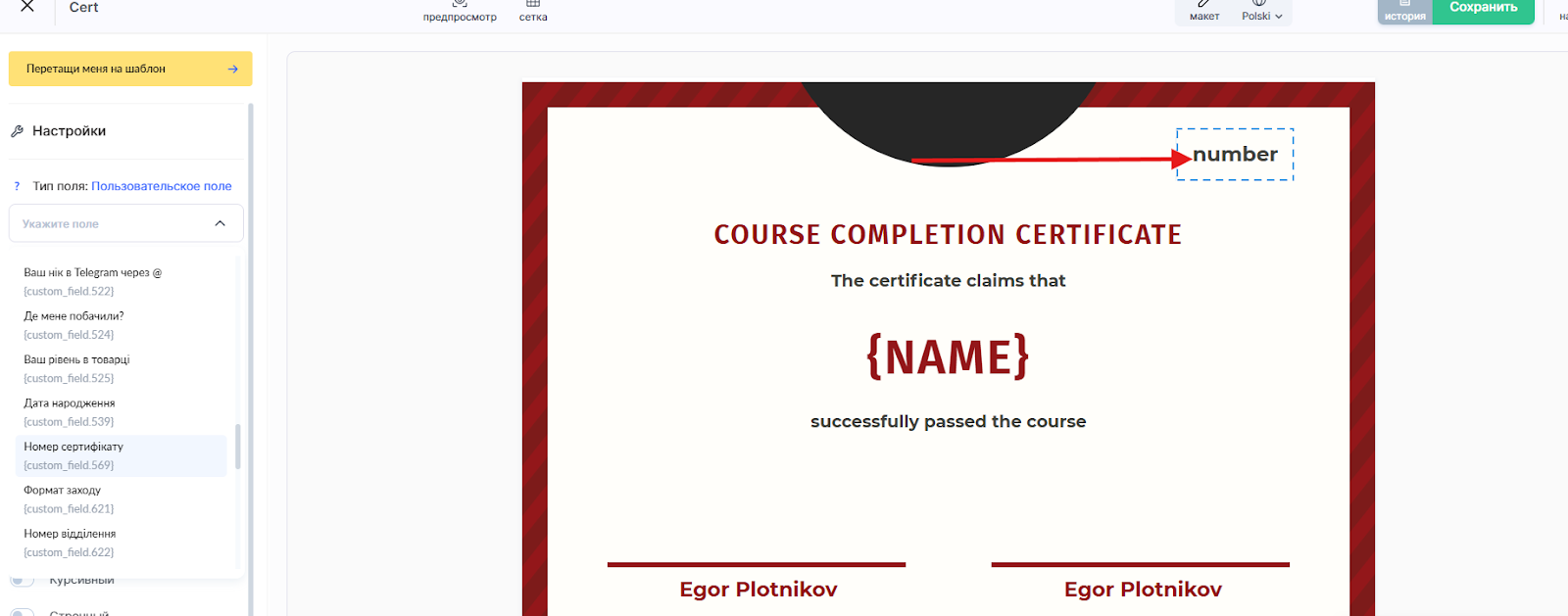
Task: Click the Сохранить save button
Action: tap(1483, 9)
